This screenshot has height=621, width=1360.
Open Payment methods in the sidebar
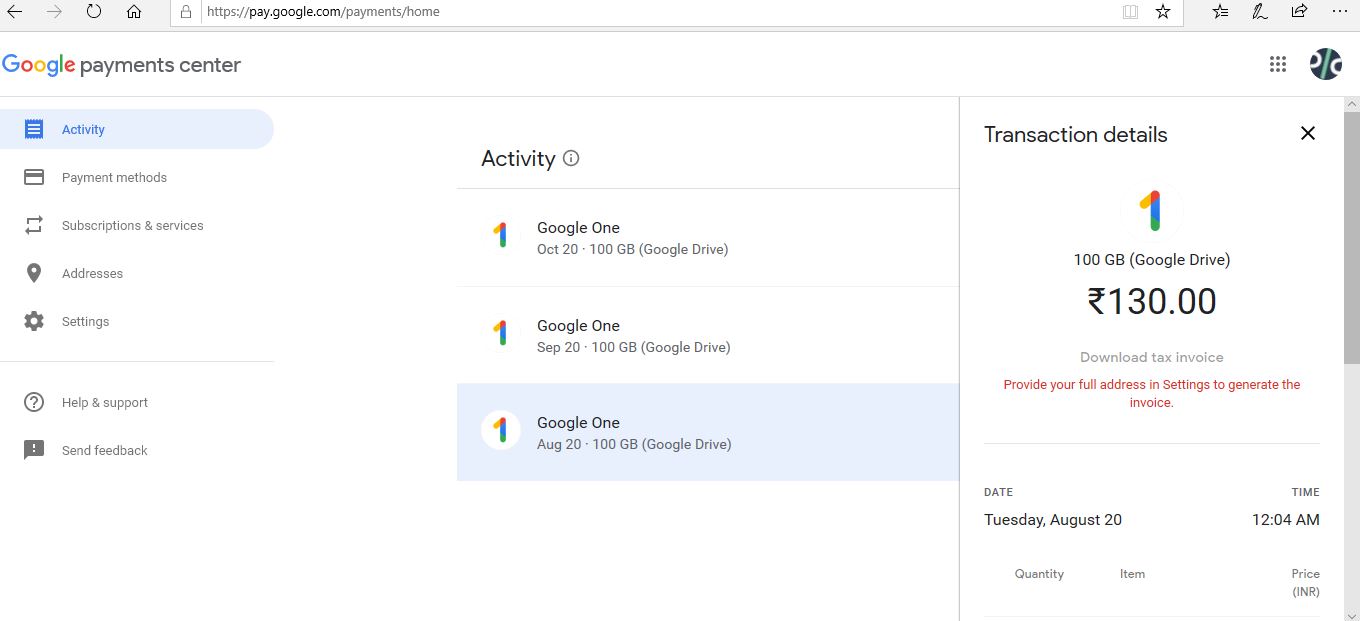[x=114, y=177]
